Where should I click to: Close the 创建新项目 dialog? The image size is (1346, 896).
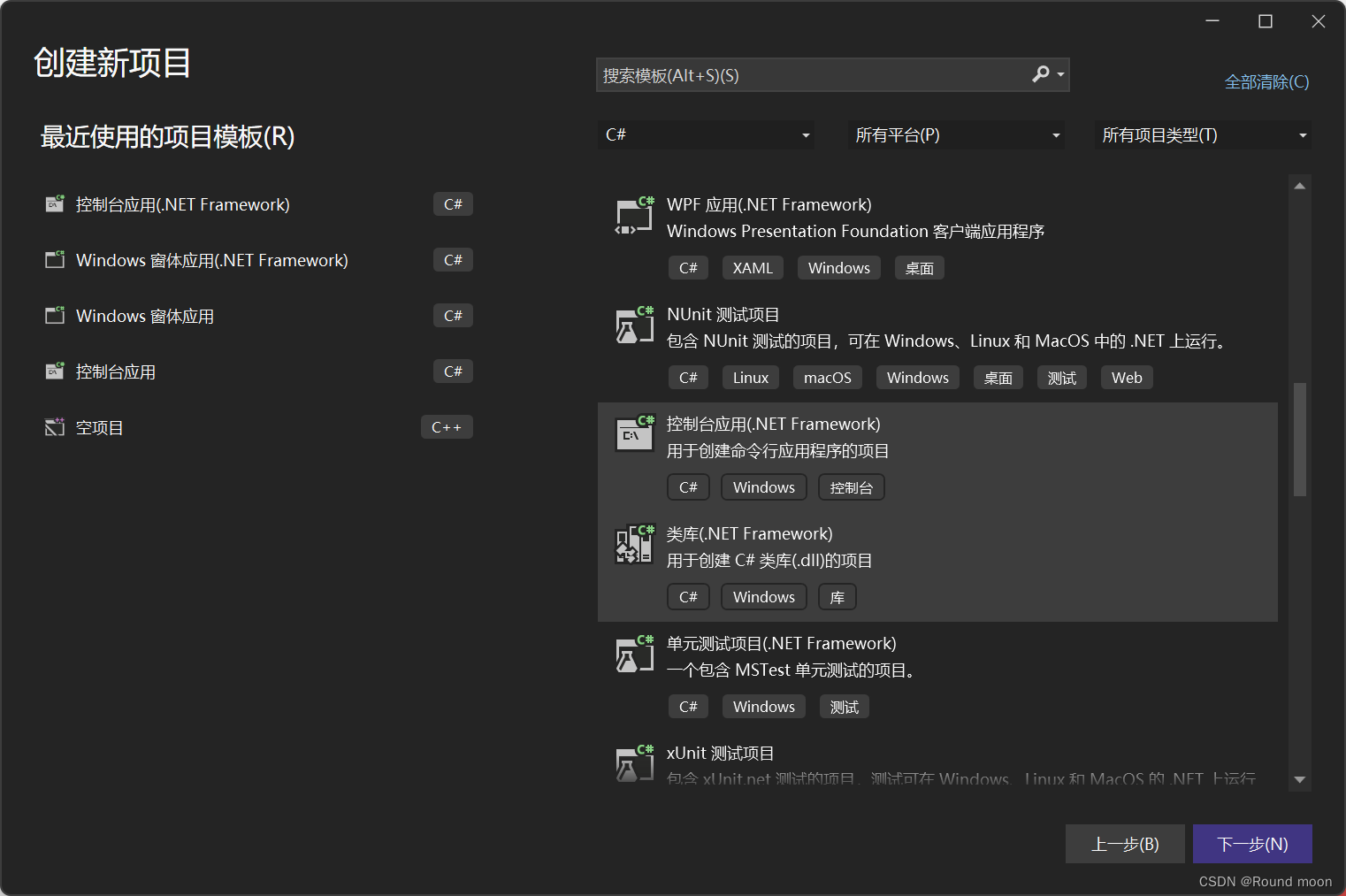[x=1319, y=21]
